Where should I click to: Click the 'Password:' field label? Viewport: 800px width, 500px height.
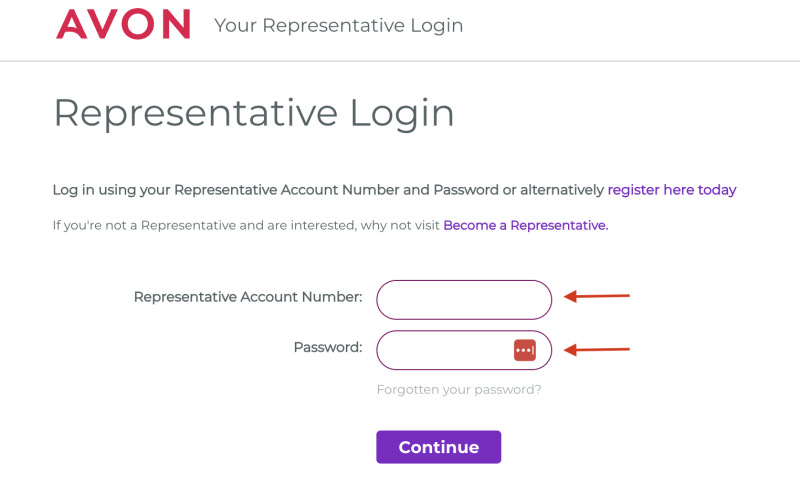(328, 347)
